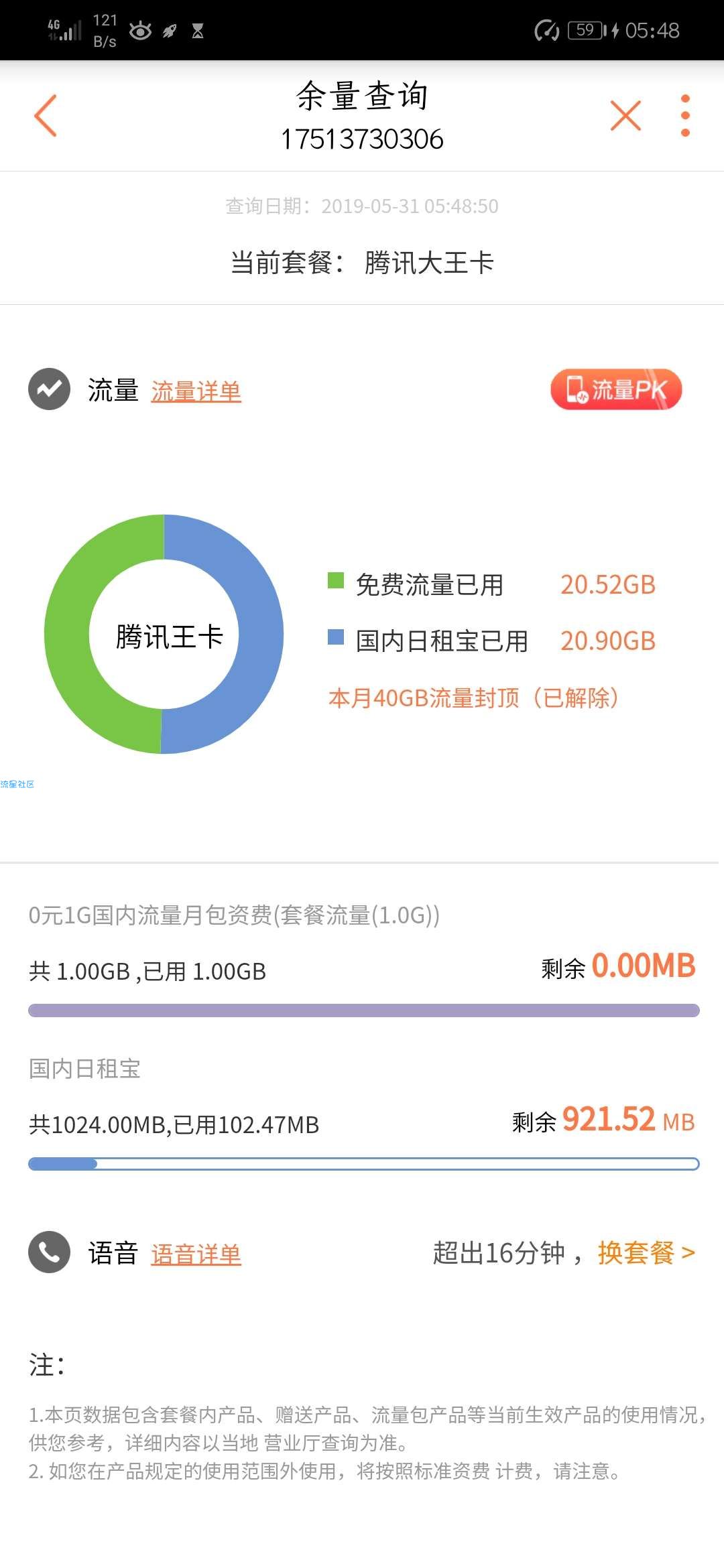Tap the small 流星社区 watermark link
The height and width of the screenshot is (1568, 724).
click(17, 784)
